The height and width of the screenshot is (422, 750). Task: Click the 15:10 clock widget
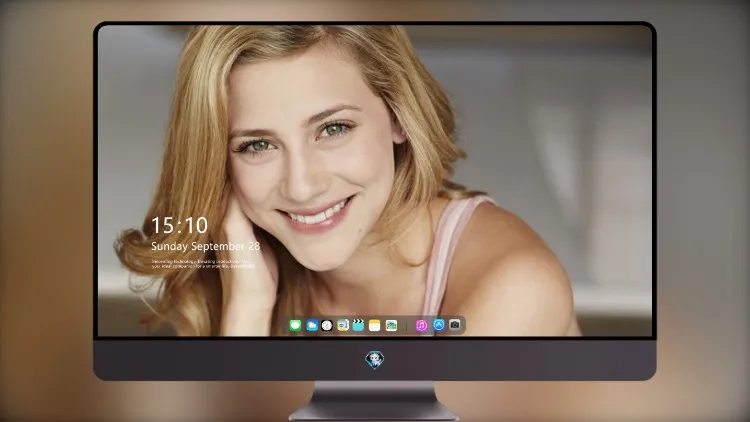179,225
